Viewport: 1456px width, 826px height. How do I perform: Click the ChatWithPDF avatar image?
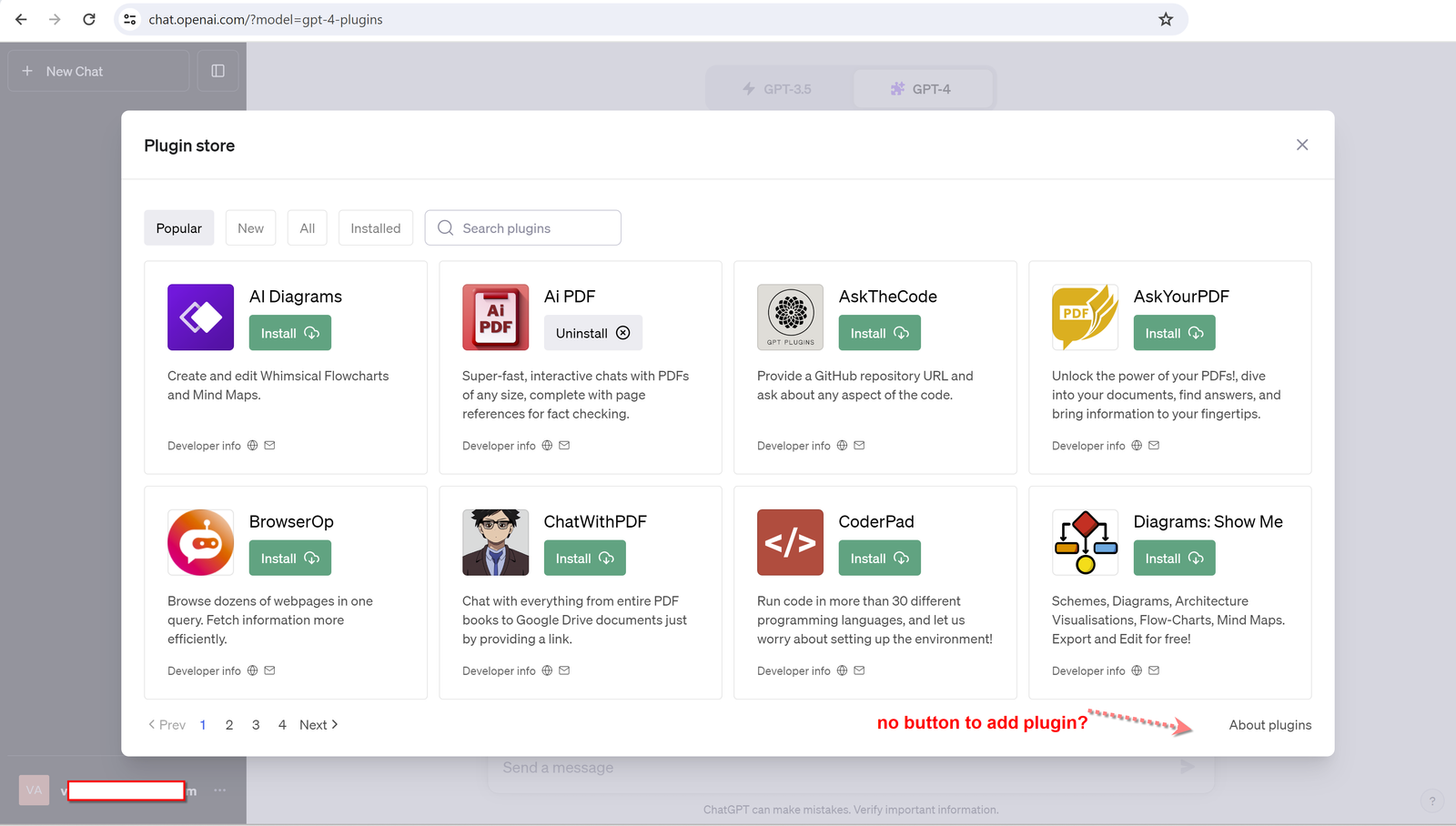pos(495,542)
